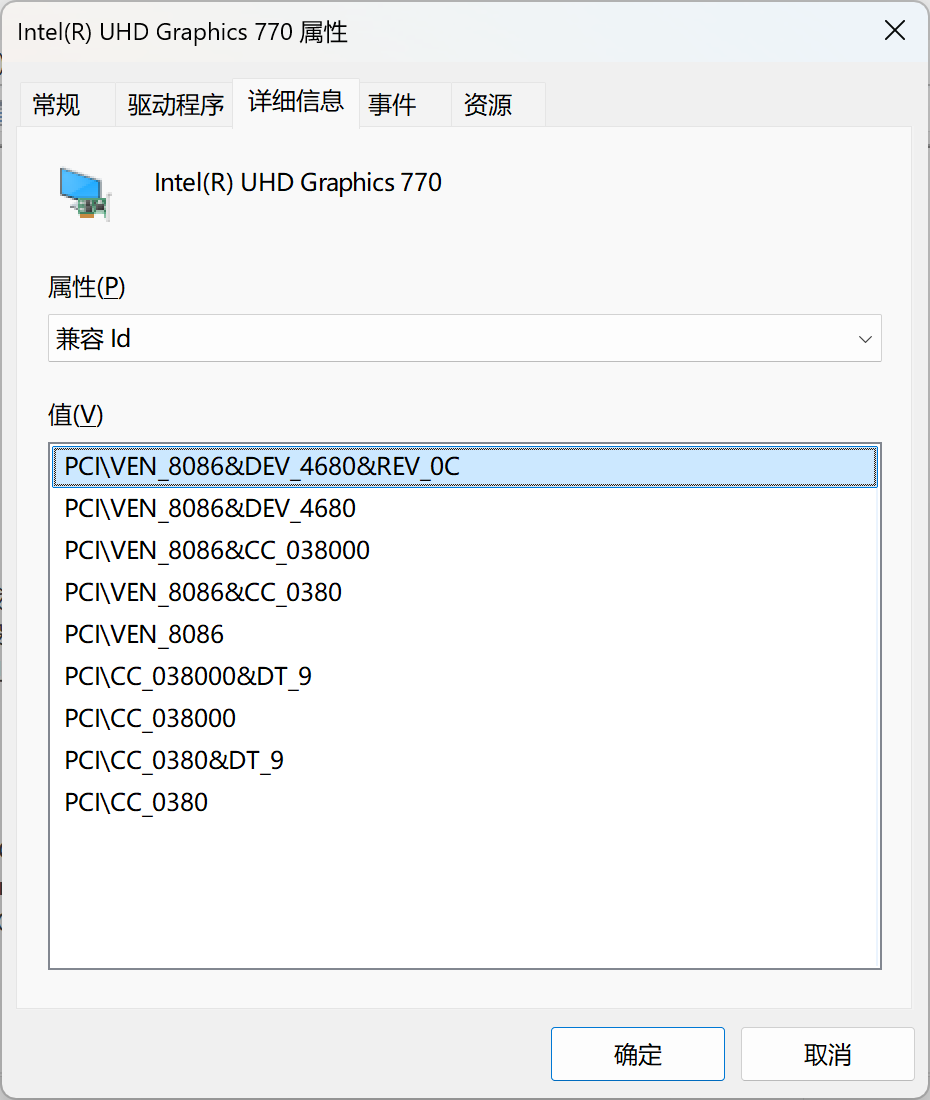The width and height of the screenshot is (930, 1100).
Task: Open the 属性 dropdown showing 兼容 Id
Action: click(465, 338)
